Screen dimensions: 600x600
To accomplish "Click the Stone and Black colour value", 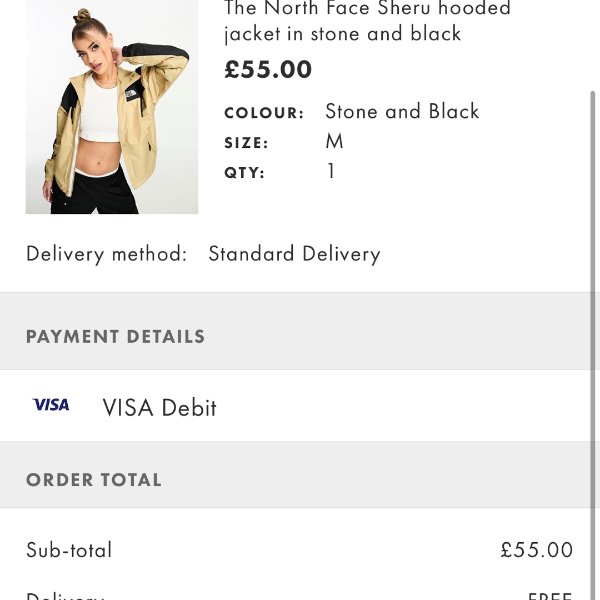I will (402, 111).
